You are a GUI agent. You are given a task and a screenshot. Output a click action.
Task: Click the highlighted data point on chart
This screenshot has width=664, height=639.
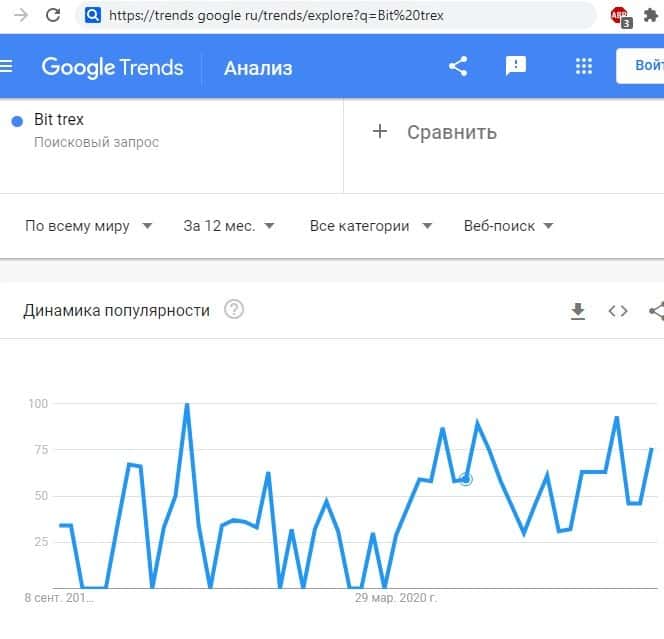pos(465,480)
